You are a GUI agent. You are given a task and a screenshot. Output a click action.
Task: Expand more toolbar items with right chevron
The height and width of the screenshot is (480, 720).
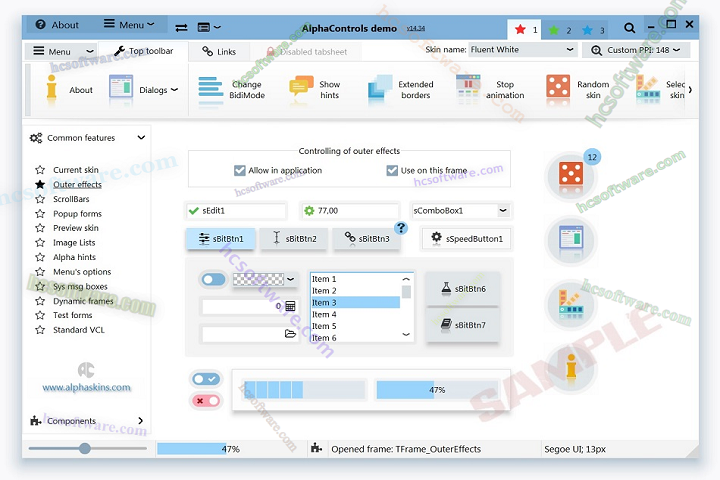tap(690, 90)
